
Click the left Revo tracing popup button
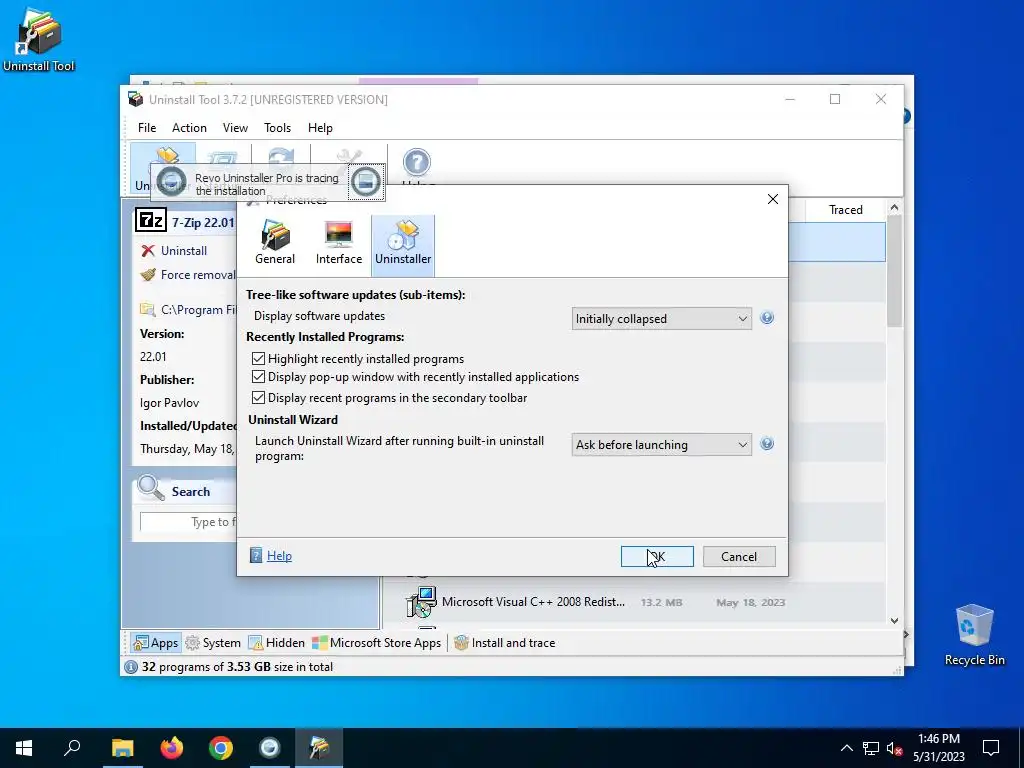click(172, 182)
